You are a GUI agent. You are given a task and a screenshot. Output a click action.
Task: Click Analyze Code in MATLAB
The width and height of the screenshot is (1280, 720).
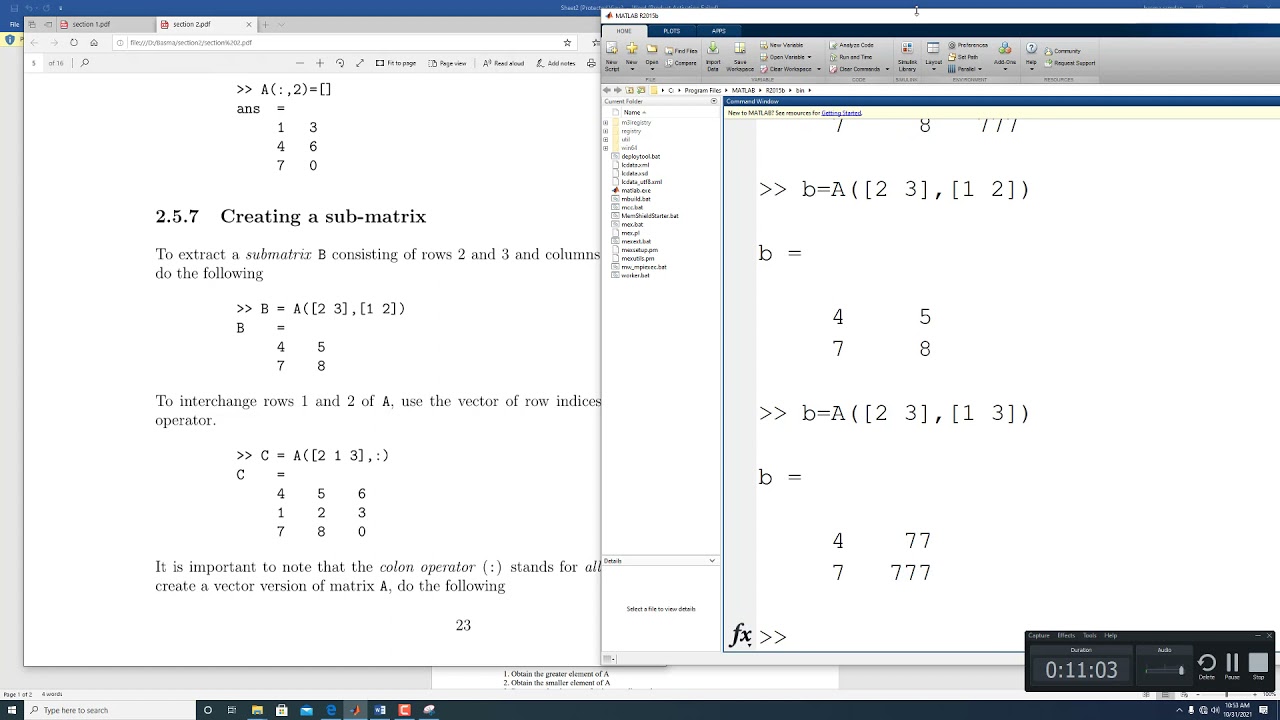(x=851, y=45)
